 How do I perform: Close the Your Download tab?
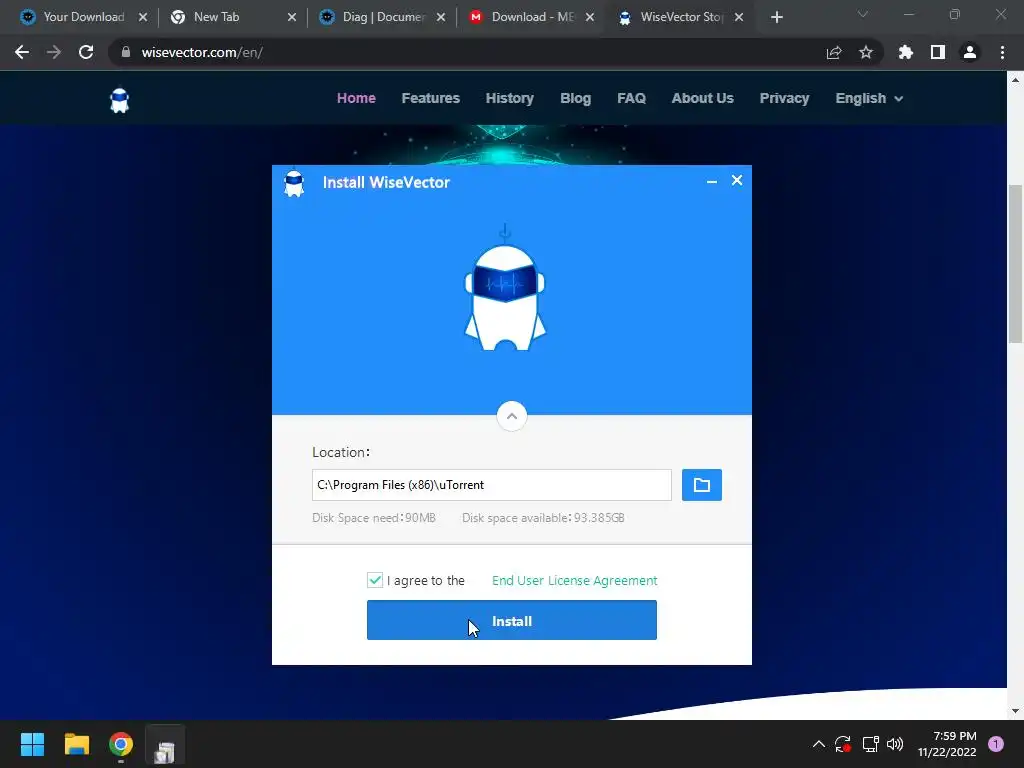143,17
